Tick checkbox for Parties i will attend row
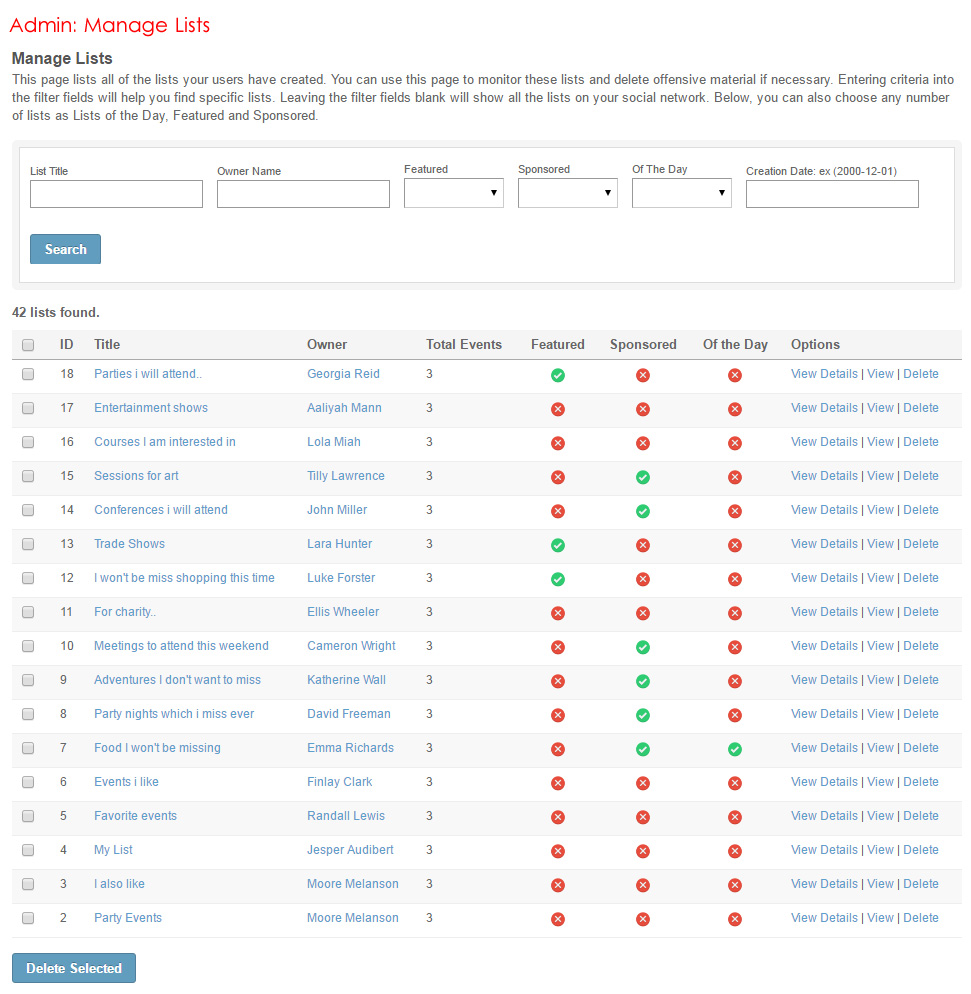Image resolution: width=971 pixels, height=994 pixels. click(28, 374)
